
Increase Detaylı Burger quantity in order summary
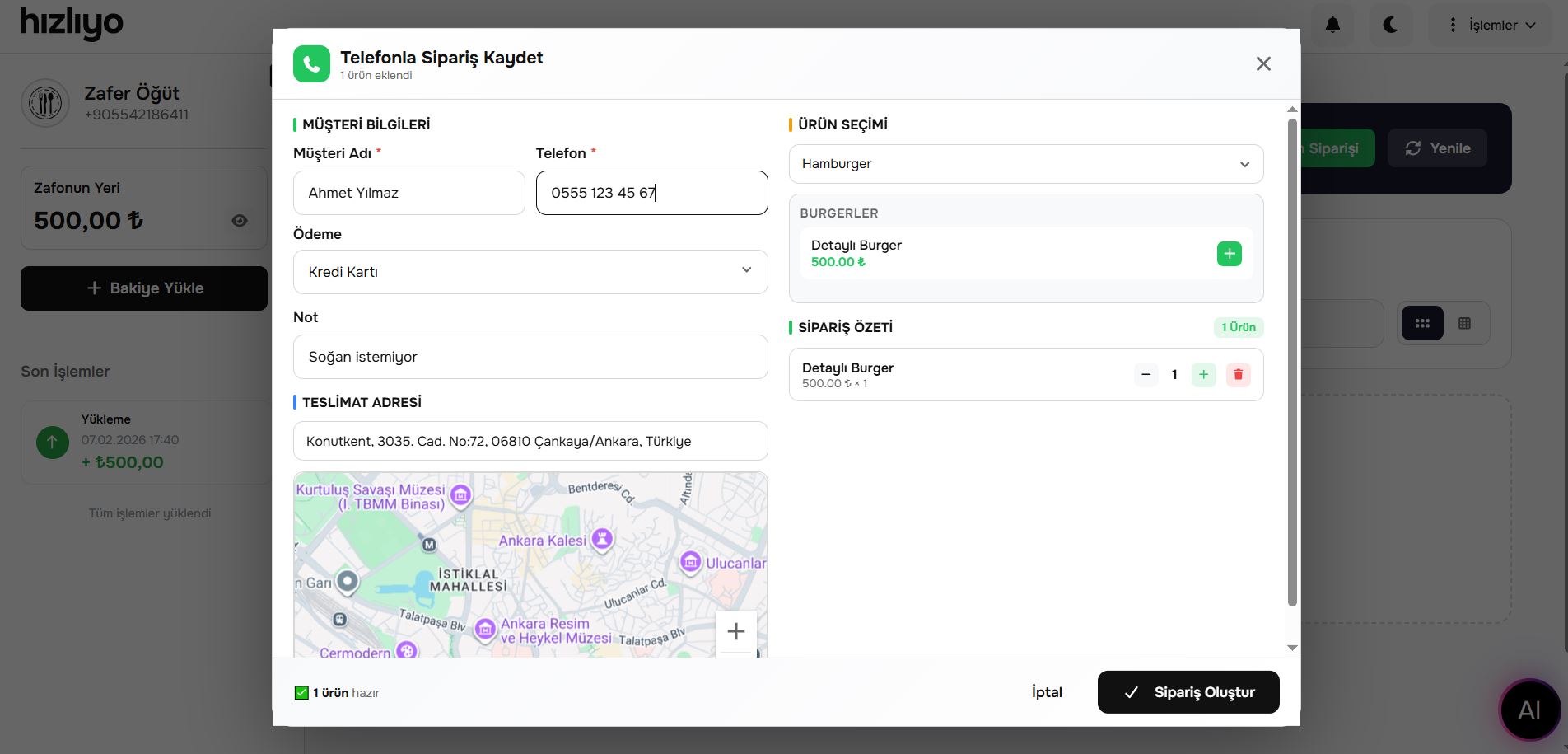point(1203,375)
